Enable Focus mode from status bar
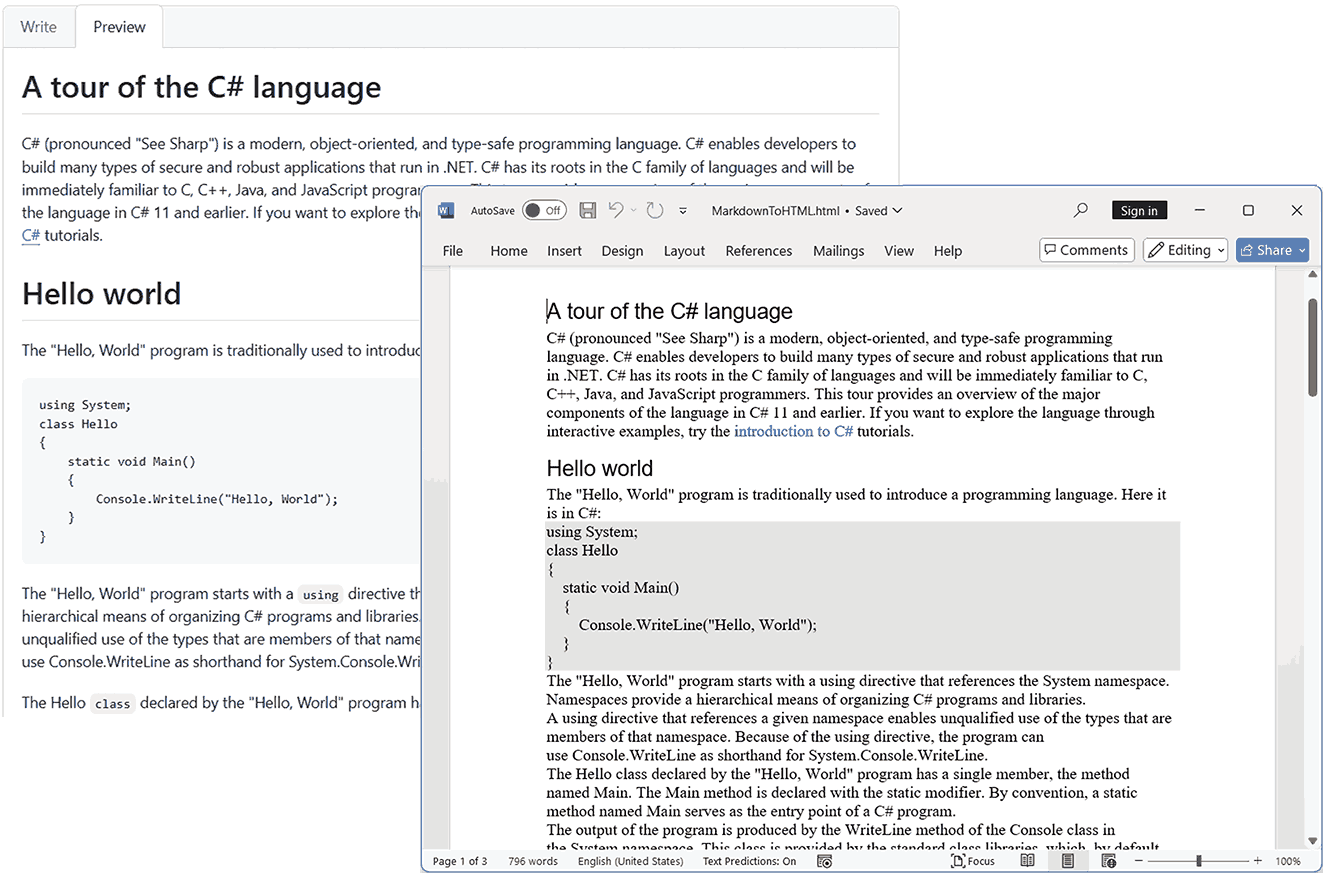This screenshot has width=1323, height=873. click(972, 860)
